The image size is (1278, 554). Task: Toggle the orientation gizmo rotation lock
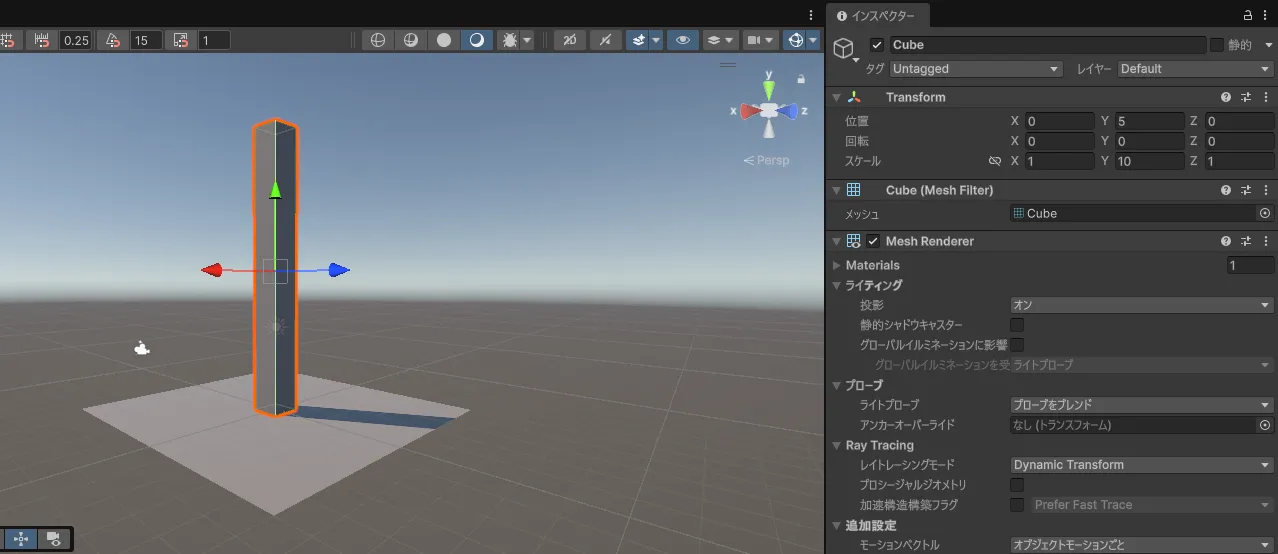click(801, 78)
